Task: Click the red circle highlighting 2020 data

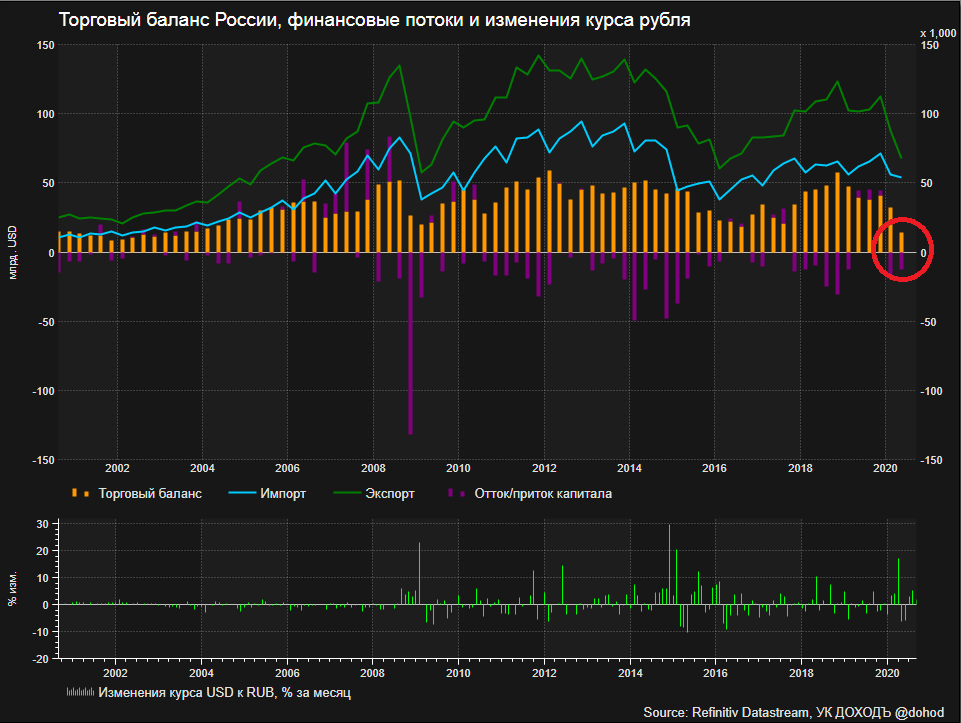Action: 902,250
